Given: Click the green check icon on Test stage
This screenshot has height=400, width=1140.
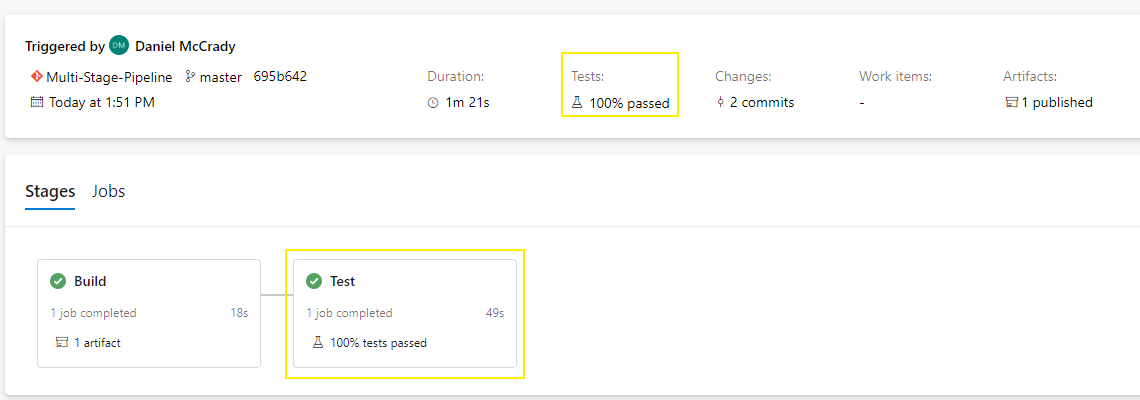Looking at the screenshot, I should click(314, 281).
